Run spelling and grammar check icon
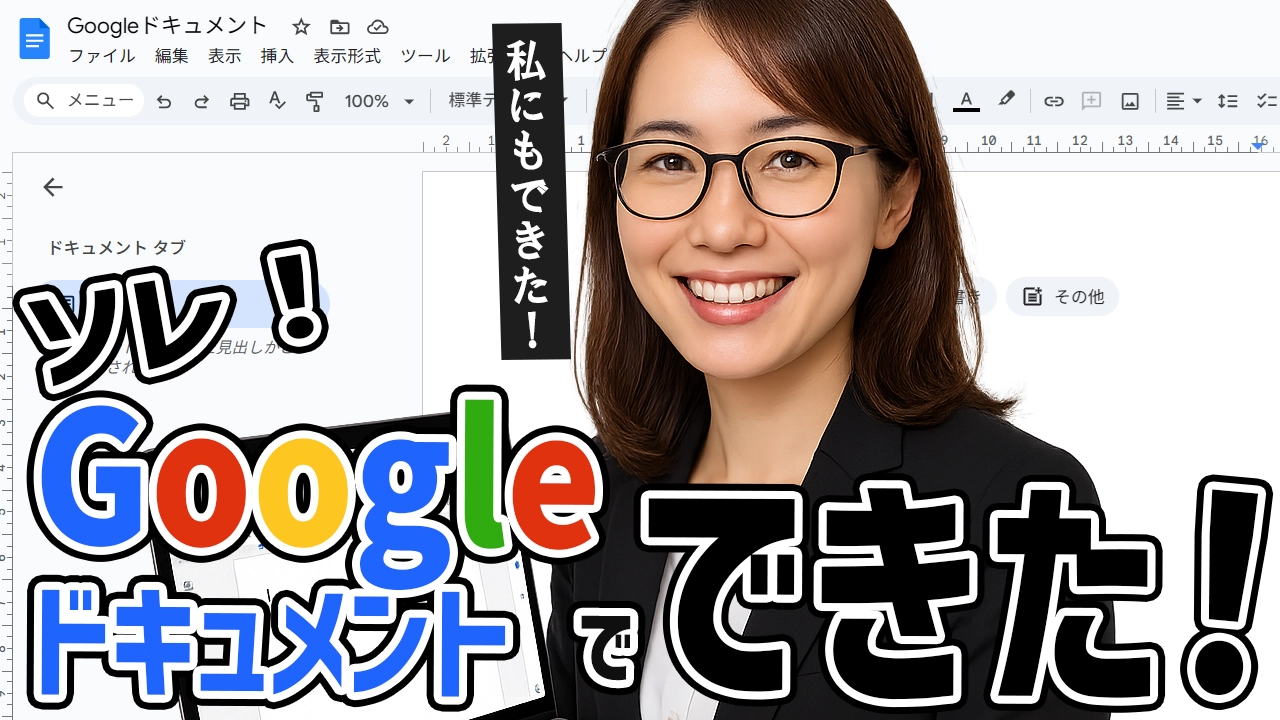The image size is (1280, 720). pos(277,101)
